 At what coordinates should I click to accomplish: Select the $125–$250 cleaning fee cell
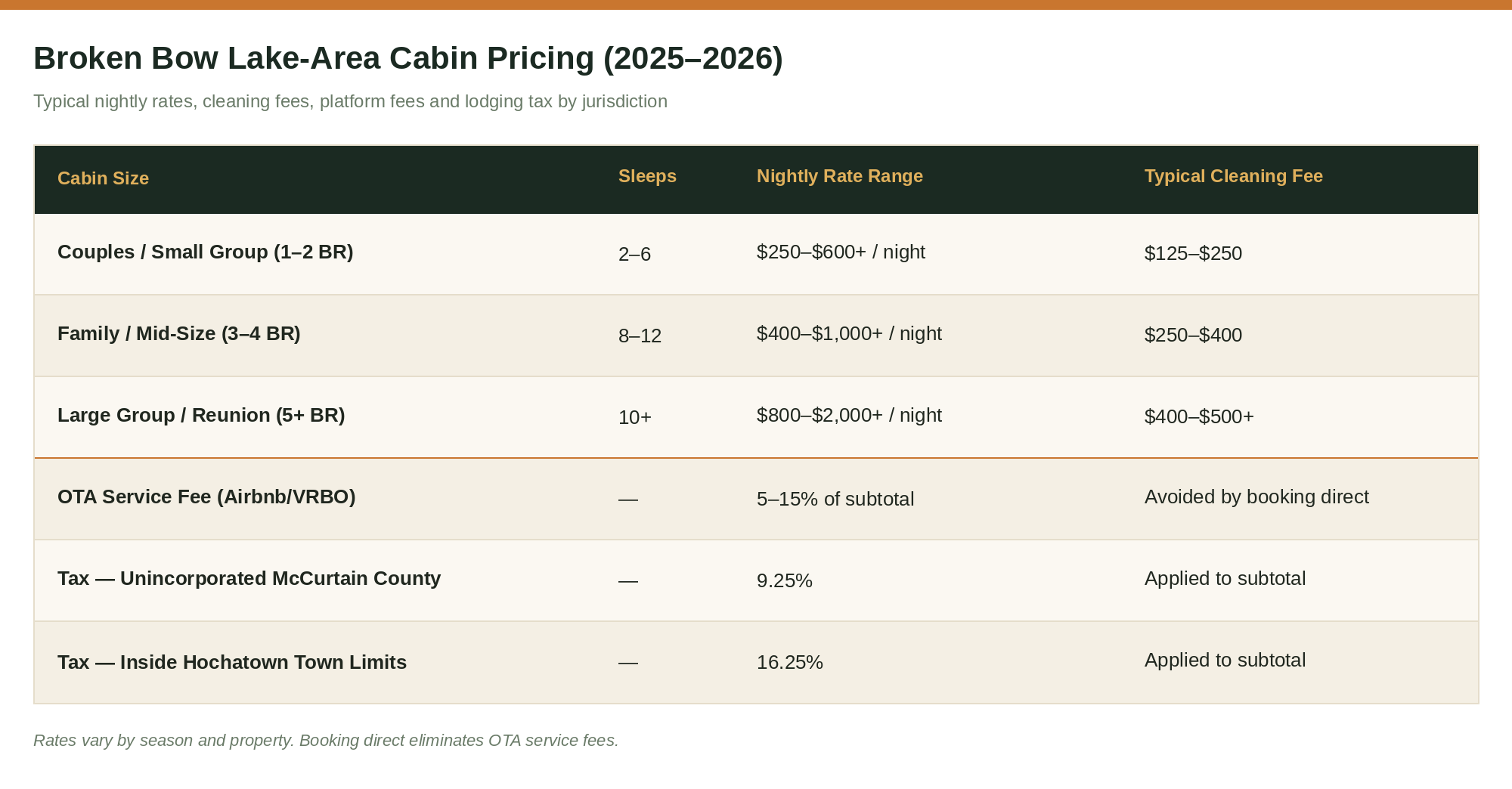1193,253
